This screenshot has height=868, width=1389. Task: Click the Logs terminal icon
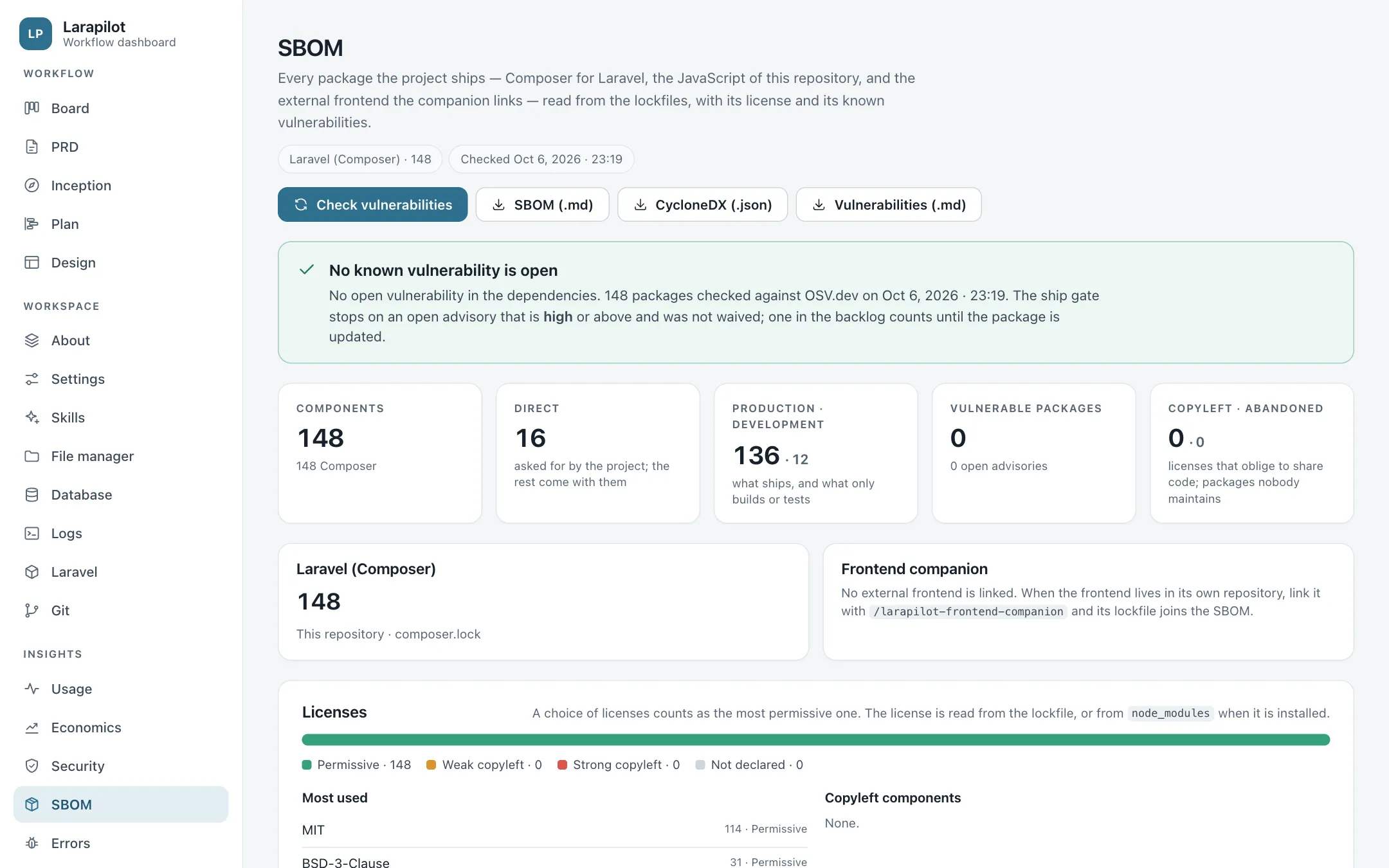pyautogui.click(x=32, y=533)
